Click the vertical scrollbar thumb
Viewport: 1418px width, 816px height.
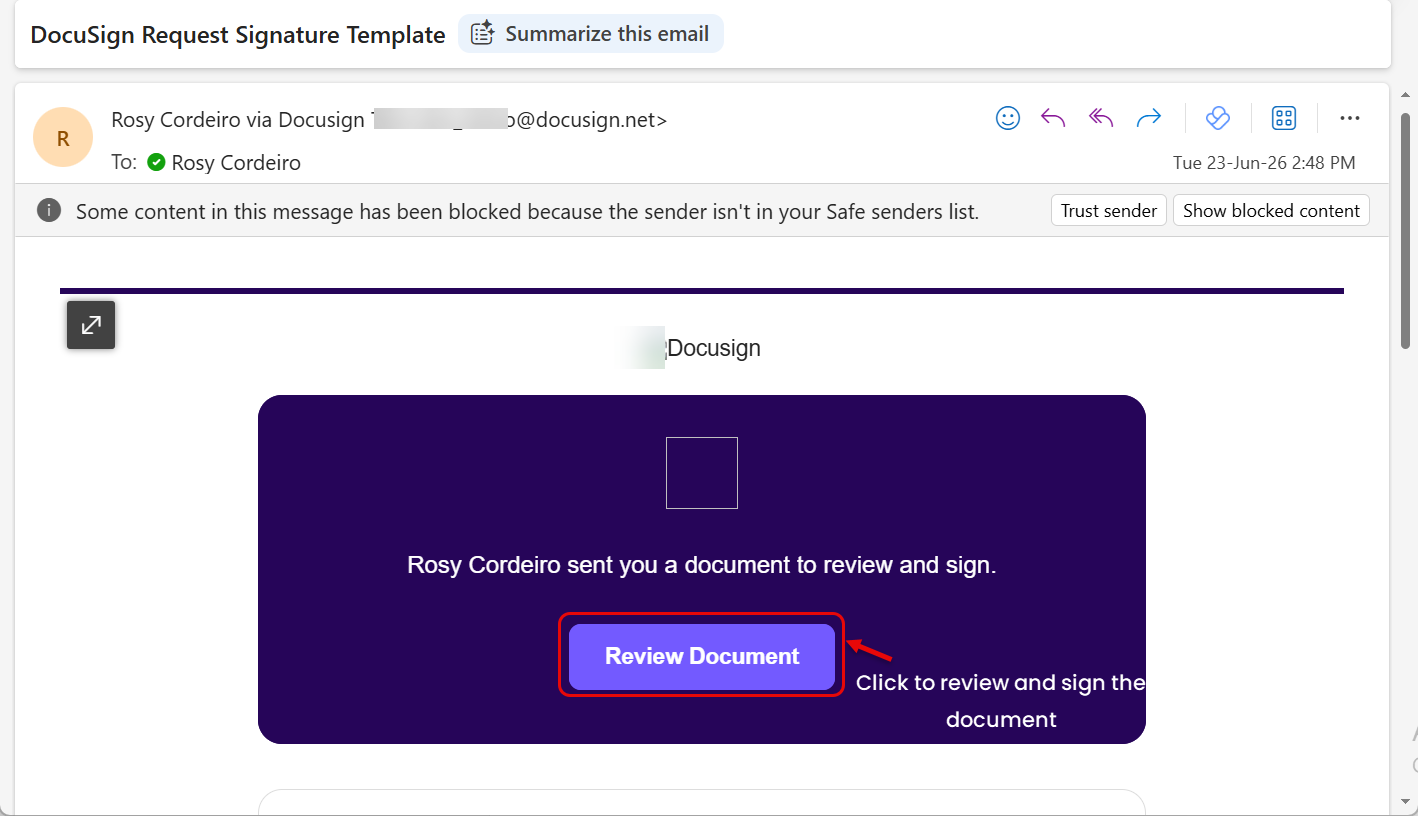[x=1405, y=230]
